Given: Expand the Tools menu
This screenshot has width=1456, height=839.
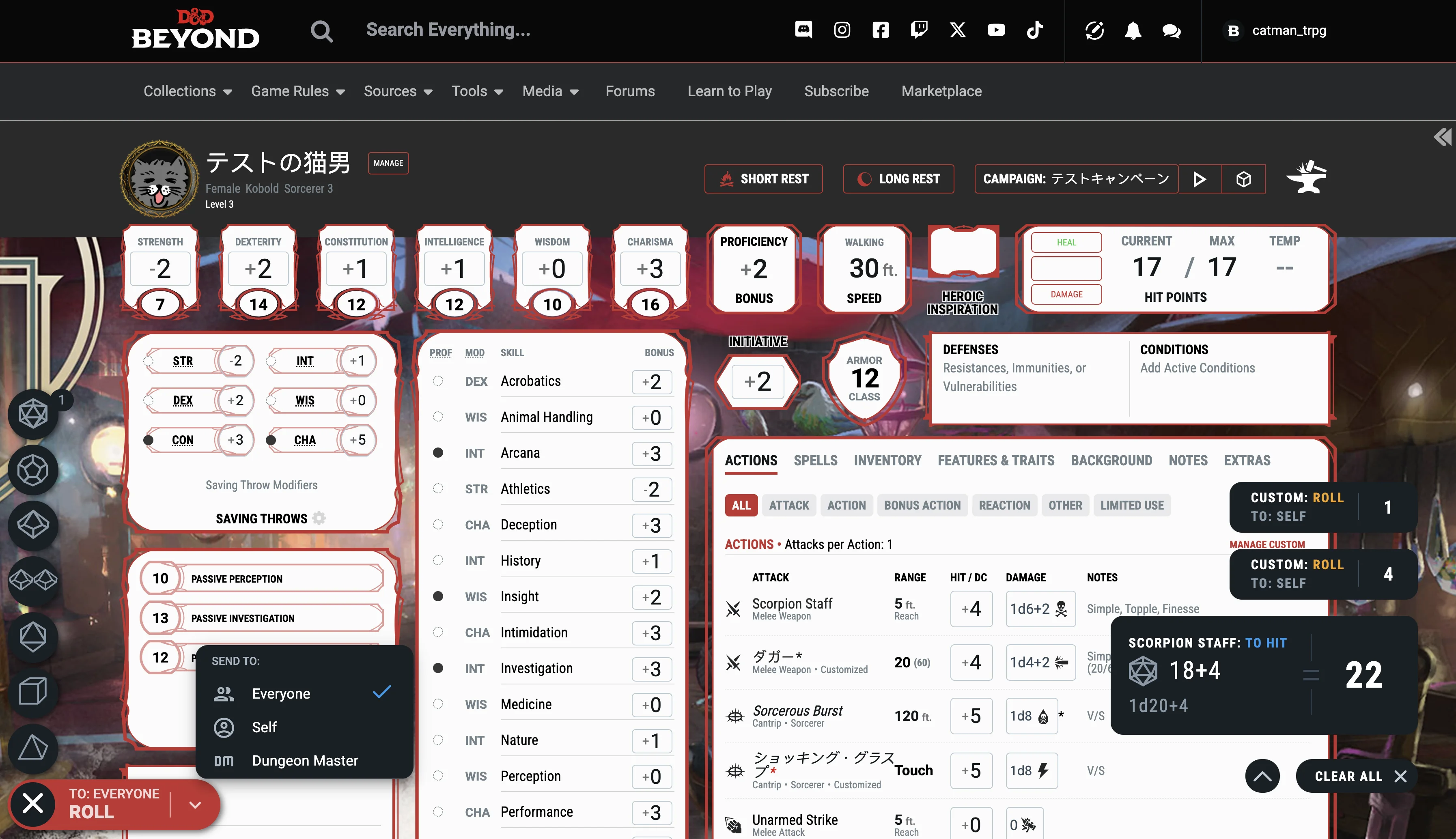Looking at the screenshot, I should point(478,91).
